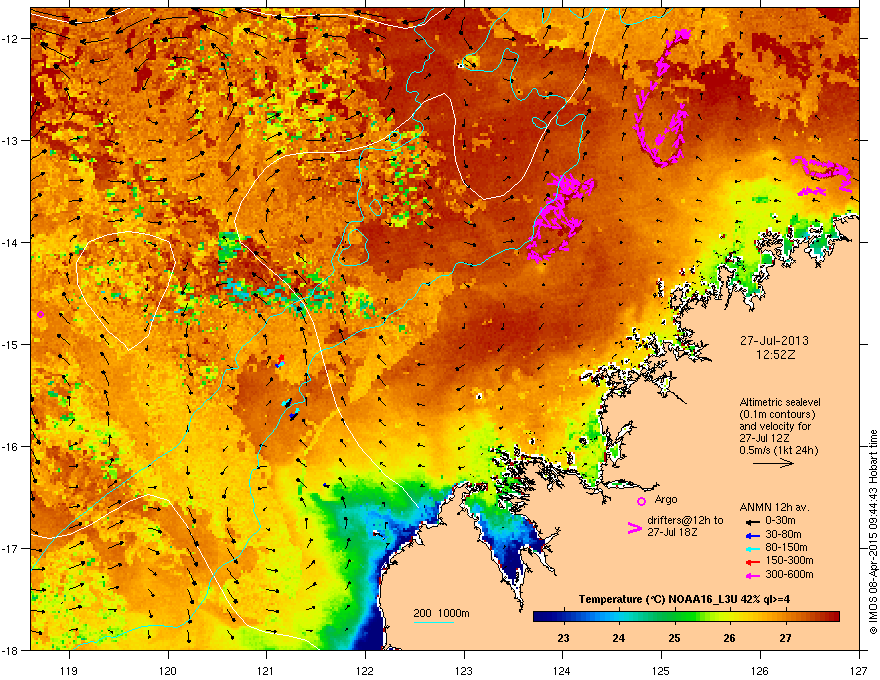Click the latitude '-12' axis label
Image resolution: width=880 pixels, height=680 pixels.
click(x=11, y=39)
